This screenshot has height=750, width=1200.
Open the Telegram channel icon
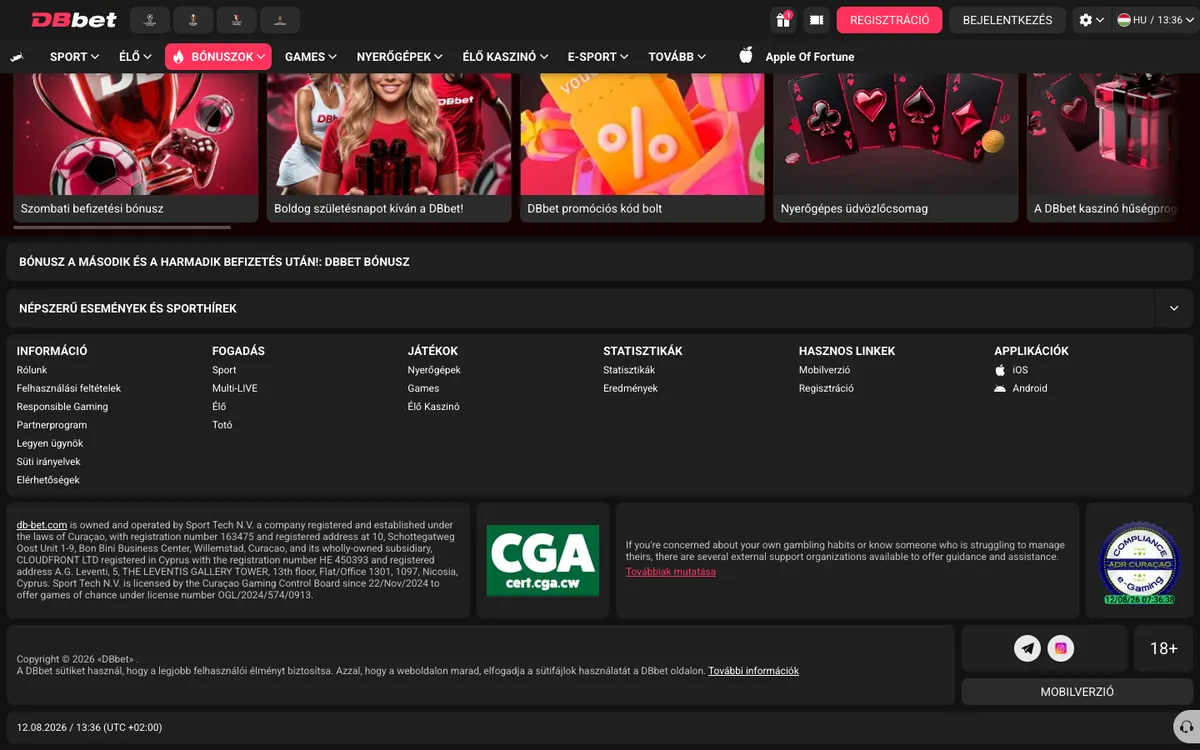pos(1027,648)
